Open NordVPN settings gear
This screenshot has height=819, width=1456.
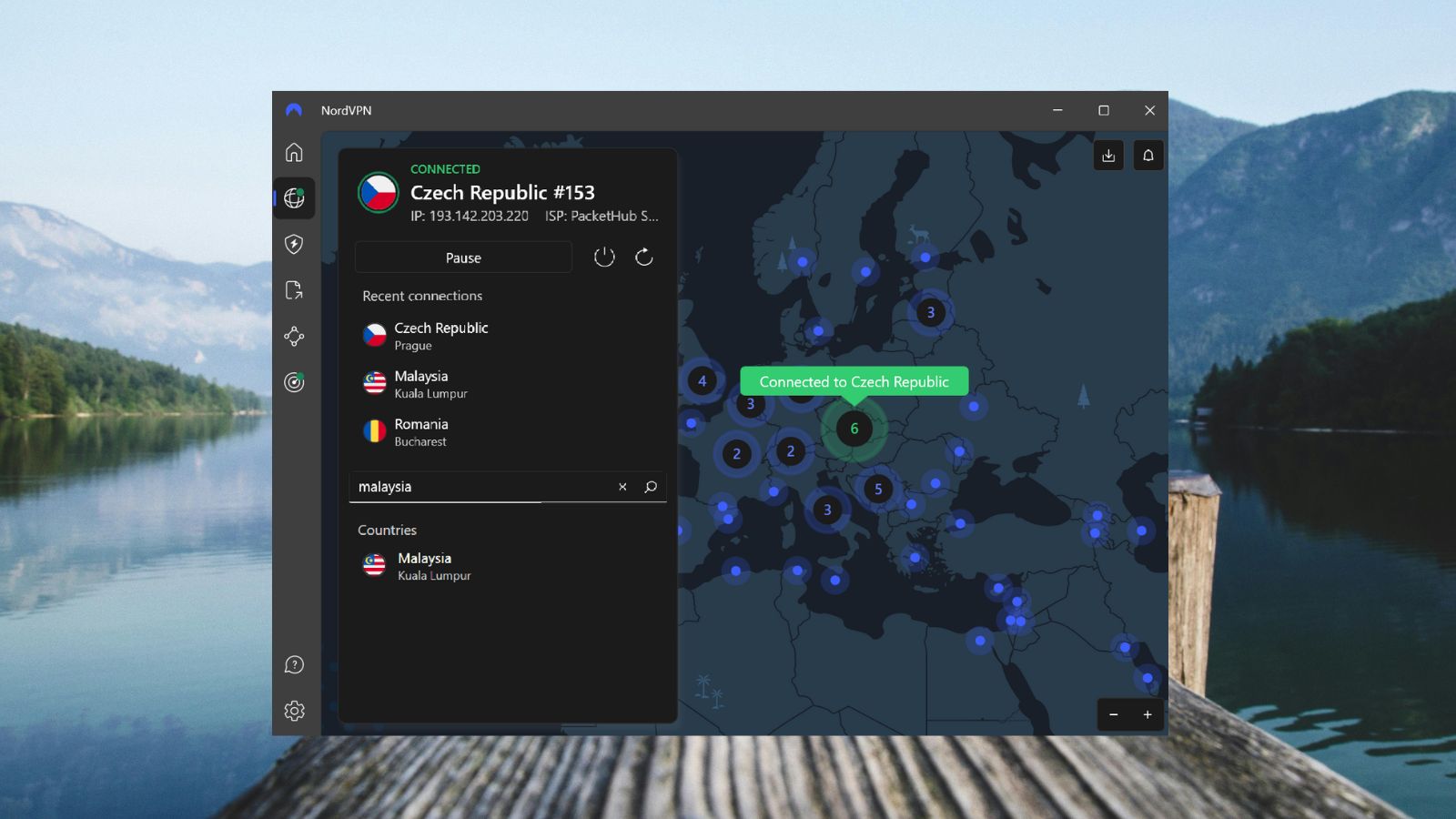point(294,711)
